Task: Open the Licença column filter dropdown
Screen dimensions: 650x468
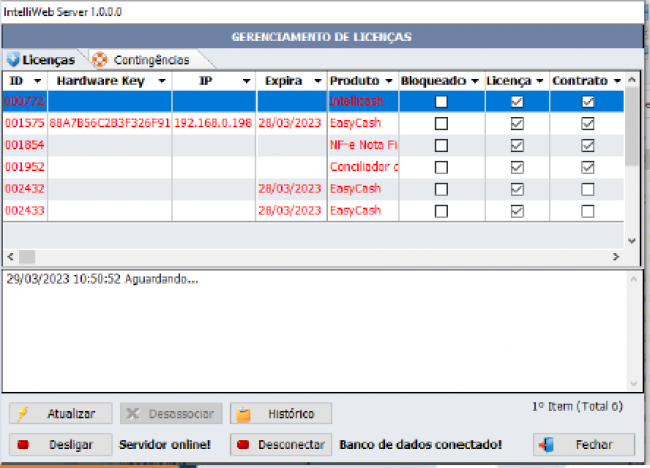Action: tap(540, 81)
